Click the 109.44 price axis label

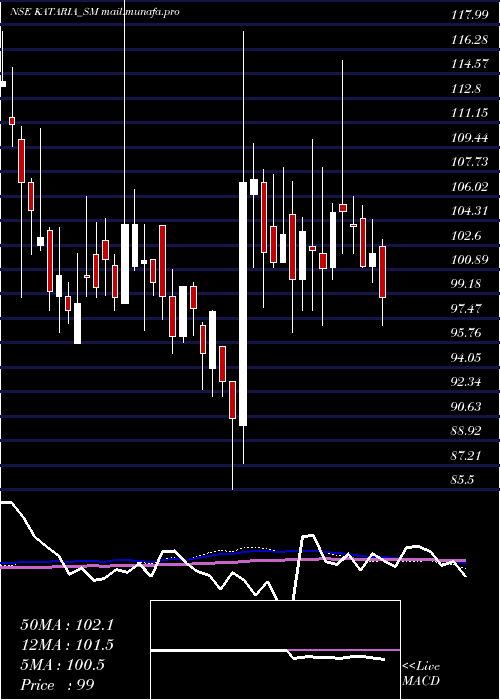coord(470,138)
